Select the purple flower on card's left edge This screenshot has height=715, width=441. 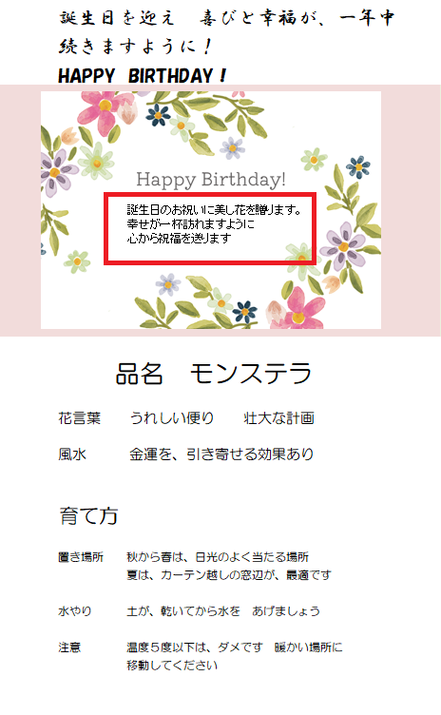tap(58, 172)
